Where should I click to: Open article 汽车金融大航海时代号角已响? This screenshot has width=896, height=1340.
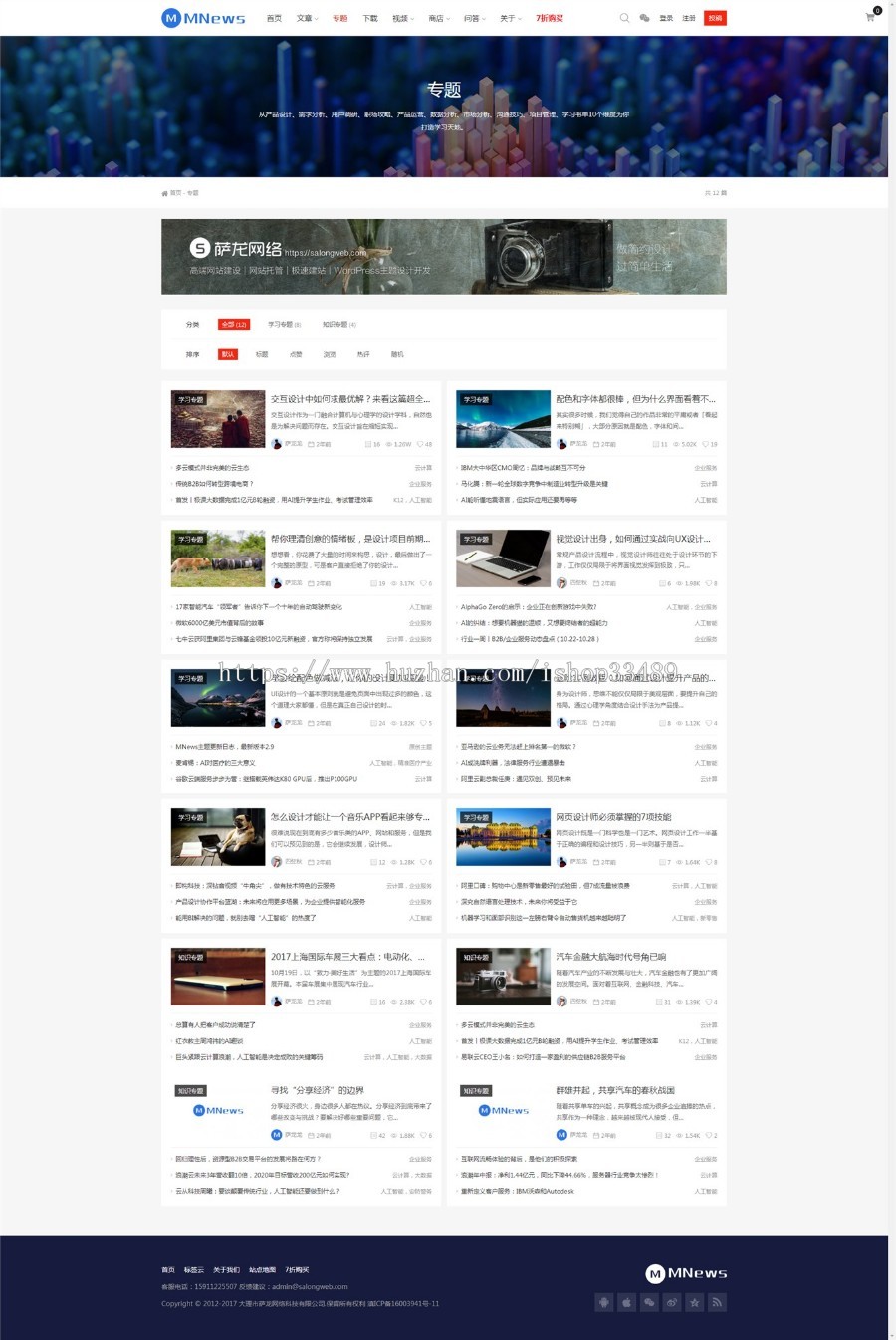point(611,957)
